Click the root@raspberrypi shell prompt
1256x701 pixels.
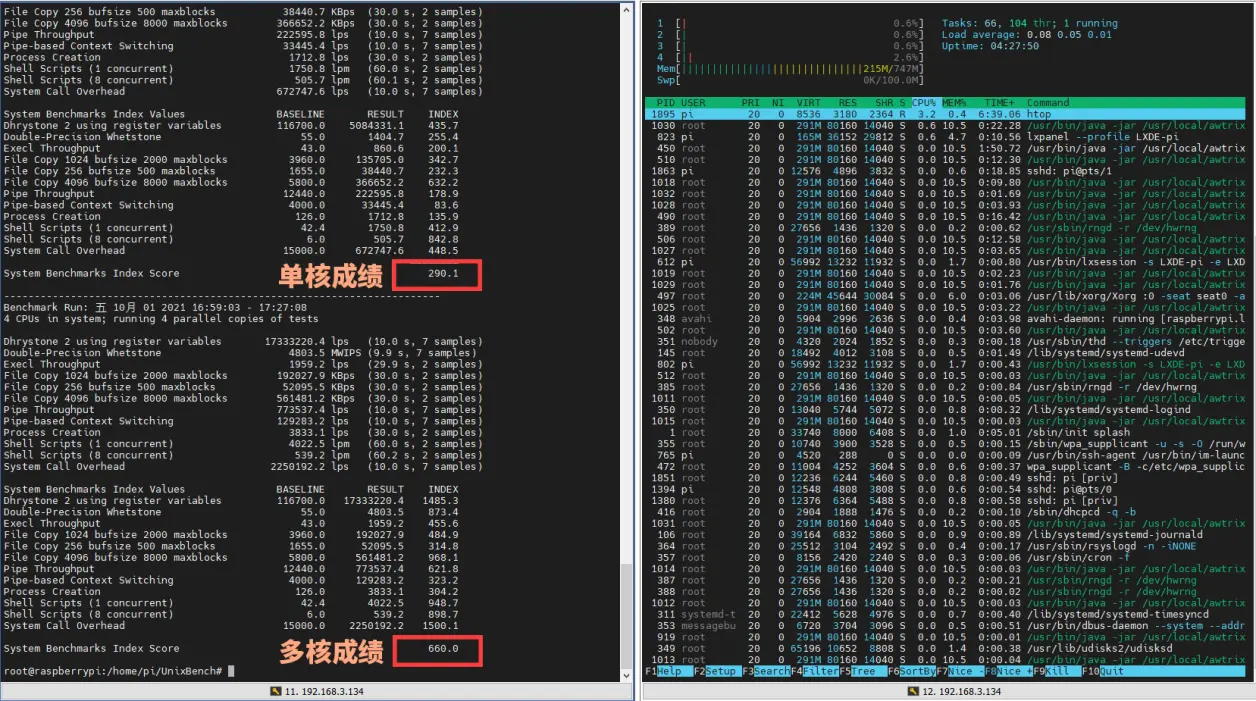113,671
